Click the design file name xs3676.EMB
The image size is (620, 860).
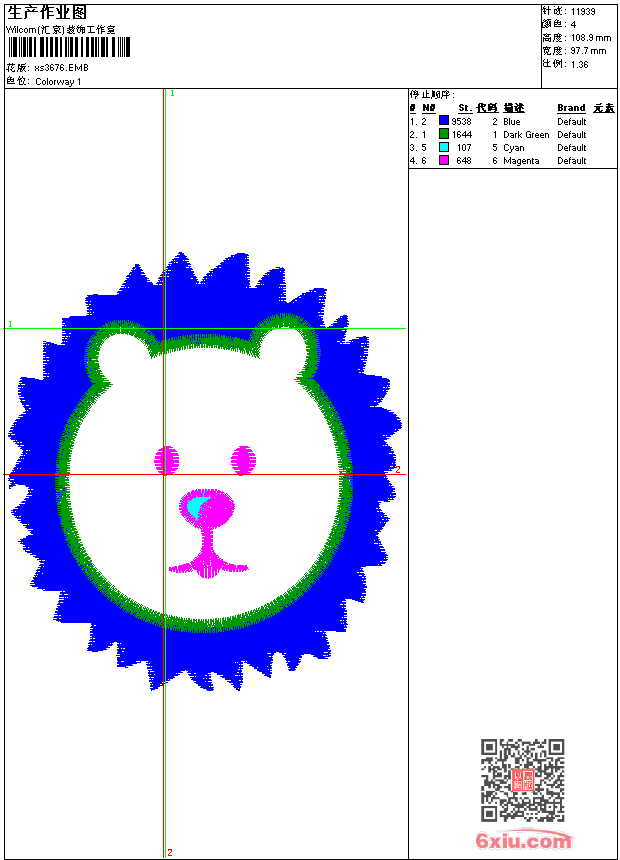(x=61, y=68)
